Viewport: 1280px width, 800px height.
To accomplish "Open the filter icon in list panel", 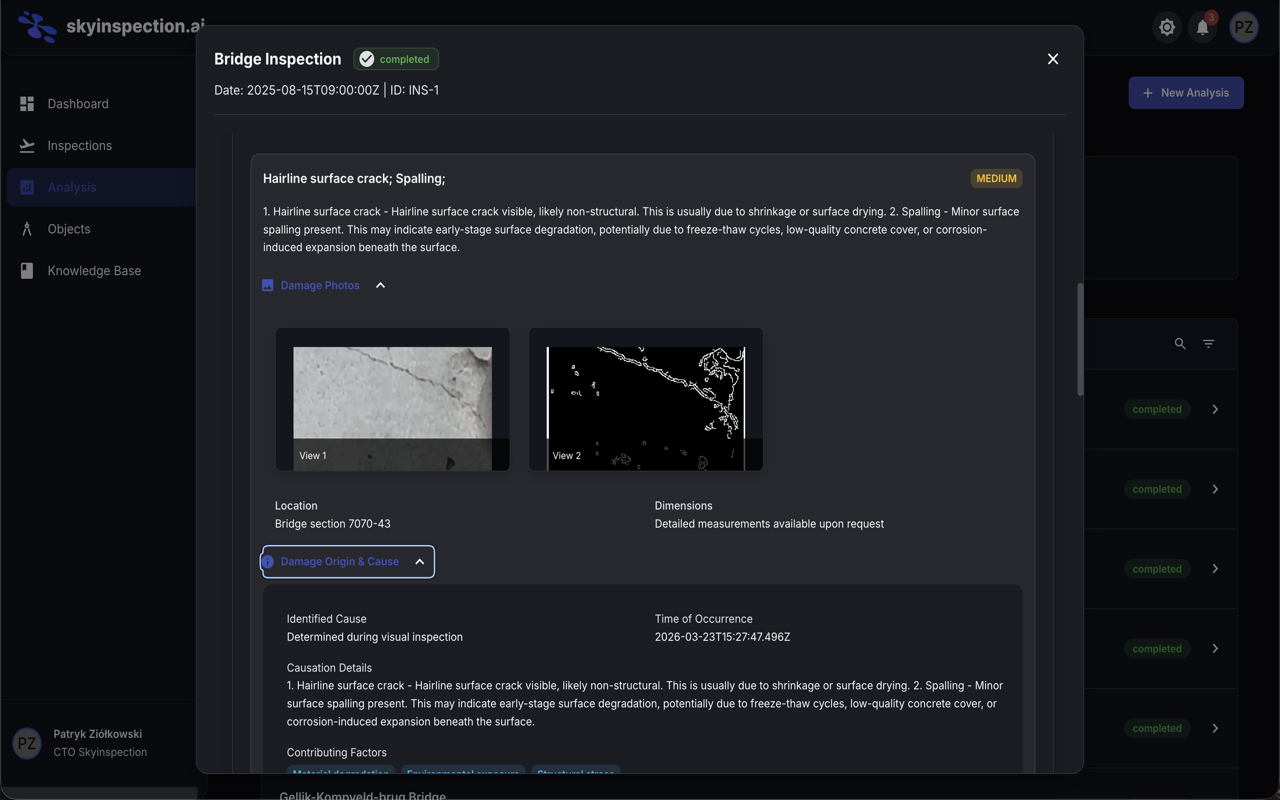I will click(1209, 344).
